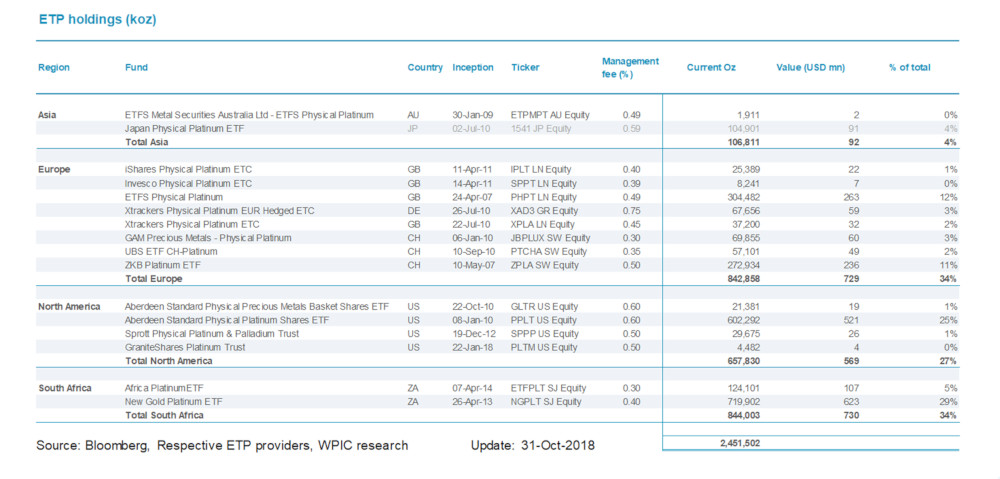Select Aberdeen Standard Precious Metals Basket fund
The image size is (1000, 479).
[257, 306]
